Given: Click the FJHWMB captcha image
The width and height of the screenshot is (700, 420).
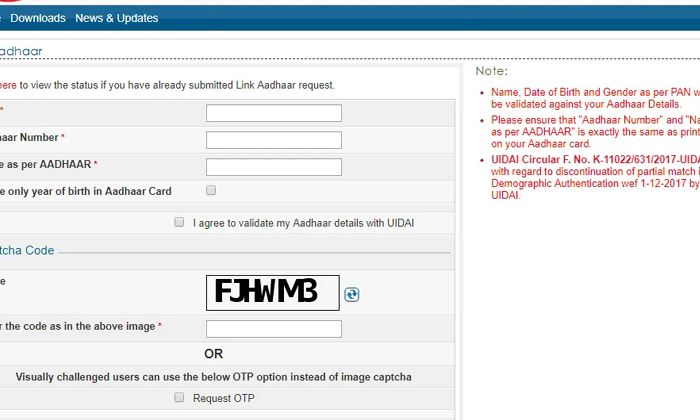Looking at the screenshot, I should 273,293.
